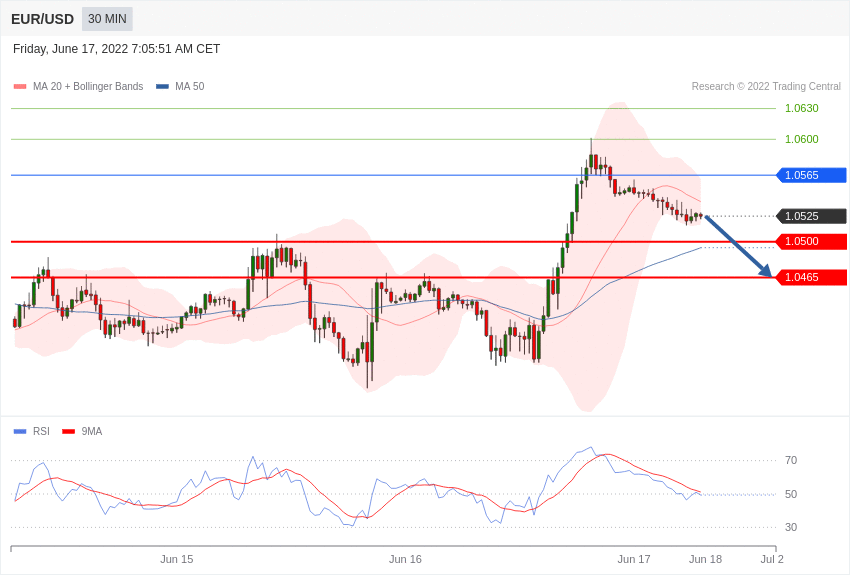Click the 'Jun 18' date axis label
850x576 pixels.
click(705, 559)
